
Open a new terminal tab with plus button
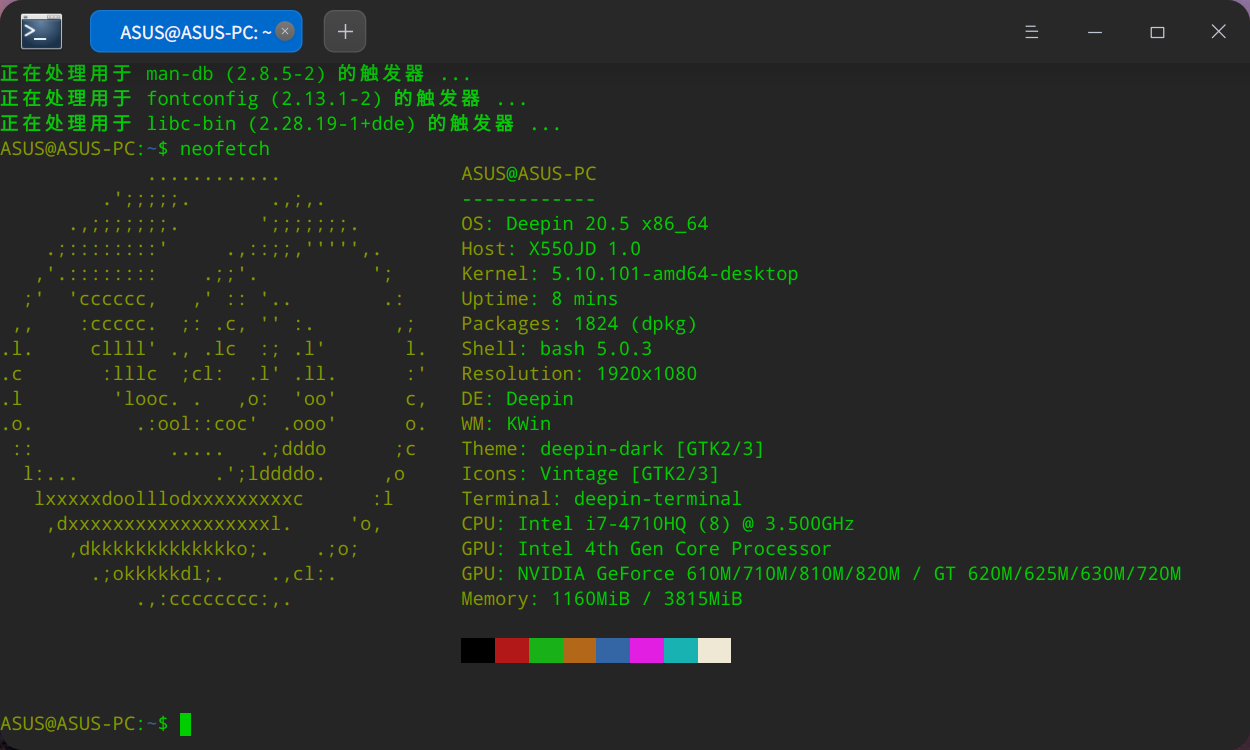pos(344,31)
